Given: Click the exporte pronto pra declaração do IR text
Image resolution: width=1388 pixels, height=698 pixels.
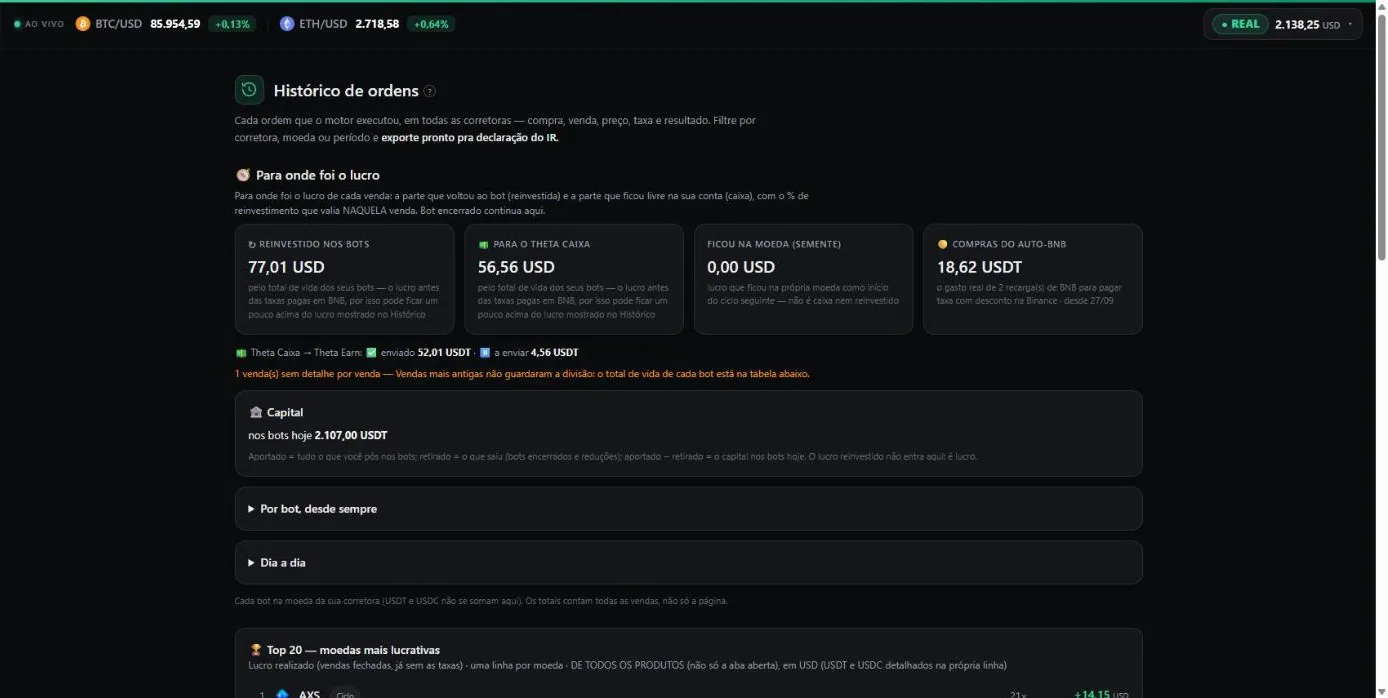Looking at the screenshot, I should pos(469,138).
